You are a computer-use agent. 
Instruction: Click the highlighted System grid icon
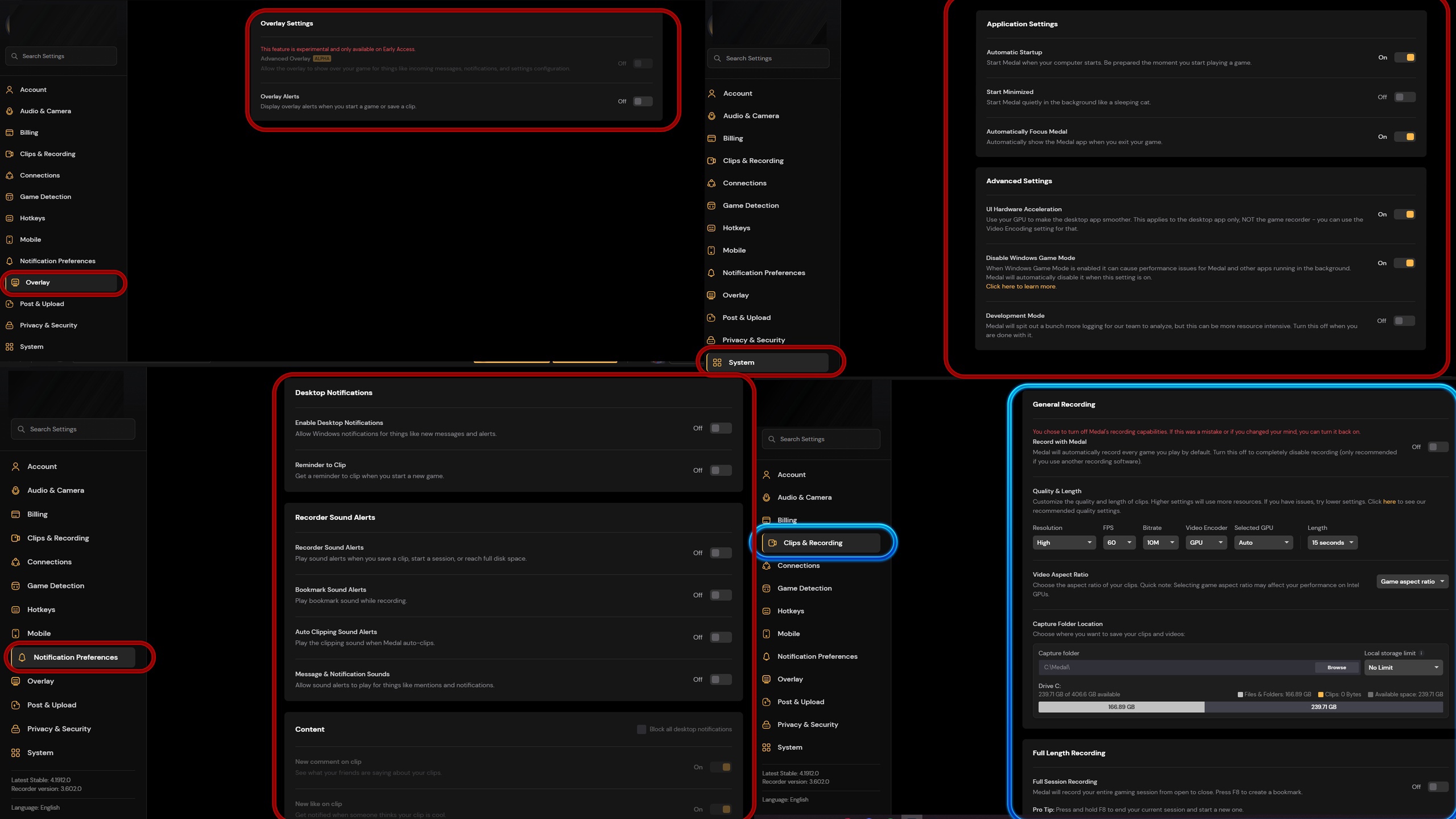click(x=717, y=363)
